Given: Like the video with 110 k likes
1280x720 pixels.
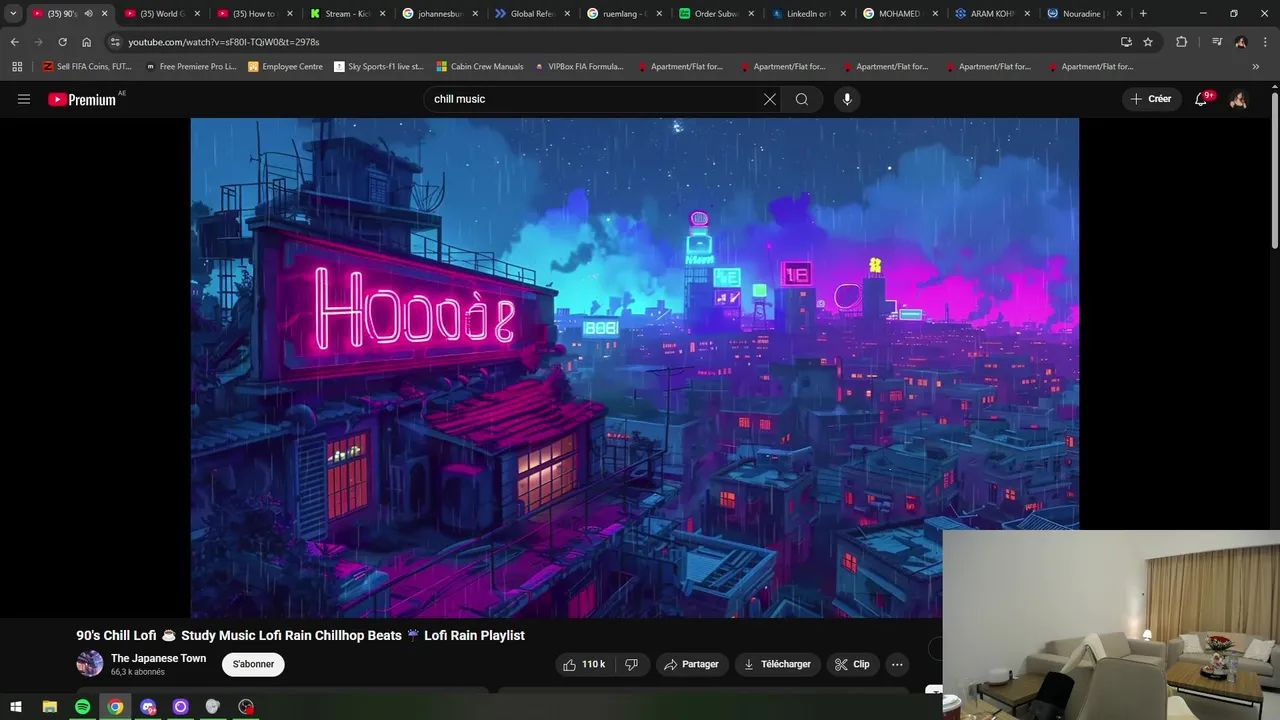Looking at the screenshot, I should click(584, 664).
